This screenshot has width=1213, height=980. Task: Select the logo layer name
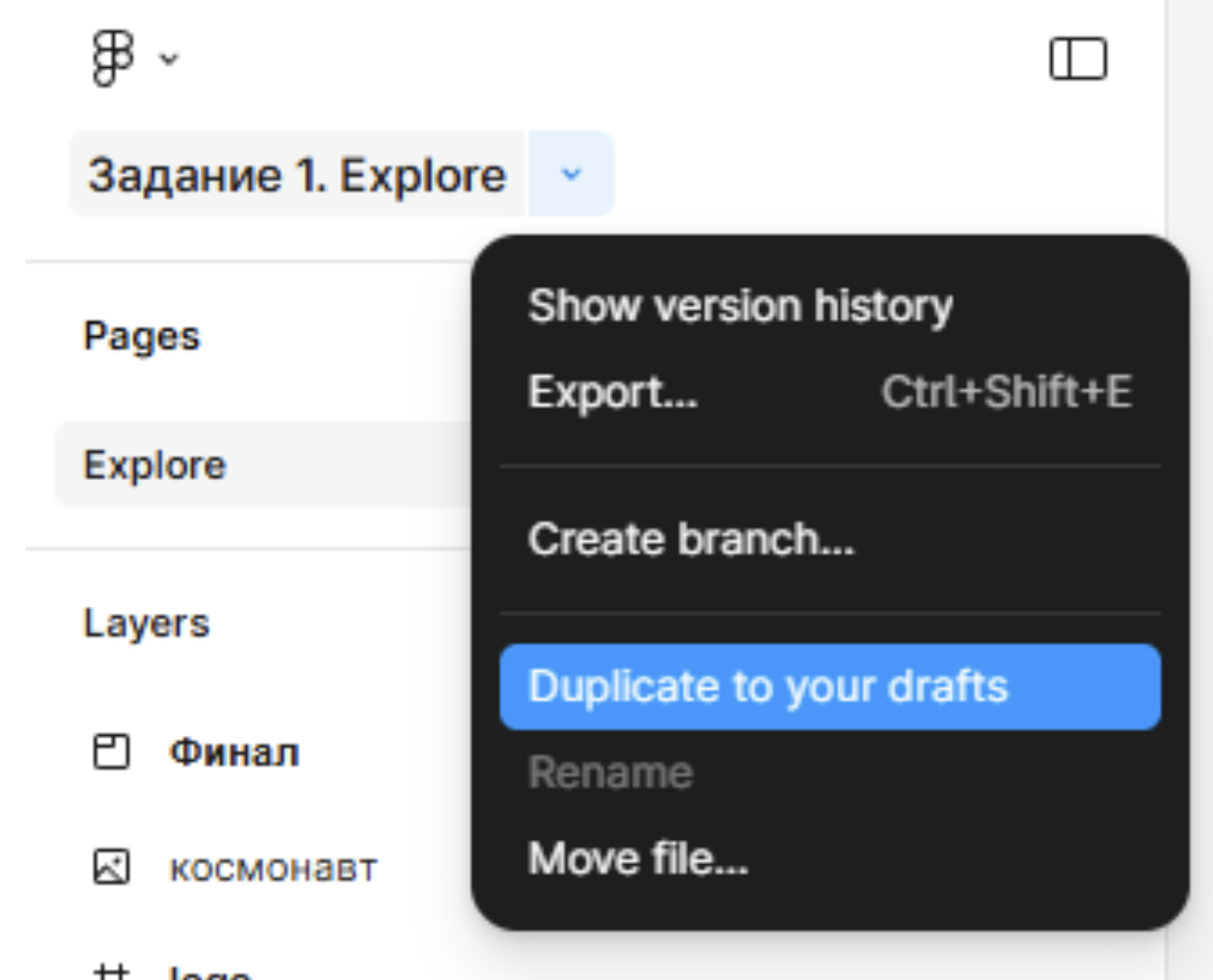pyautogui.click(x=210, y=973)
